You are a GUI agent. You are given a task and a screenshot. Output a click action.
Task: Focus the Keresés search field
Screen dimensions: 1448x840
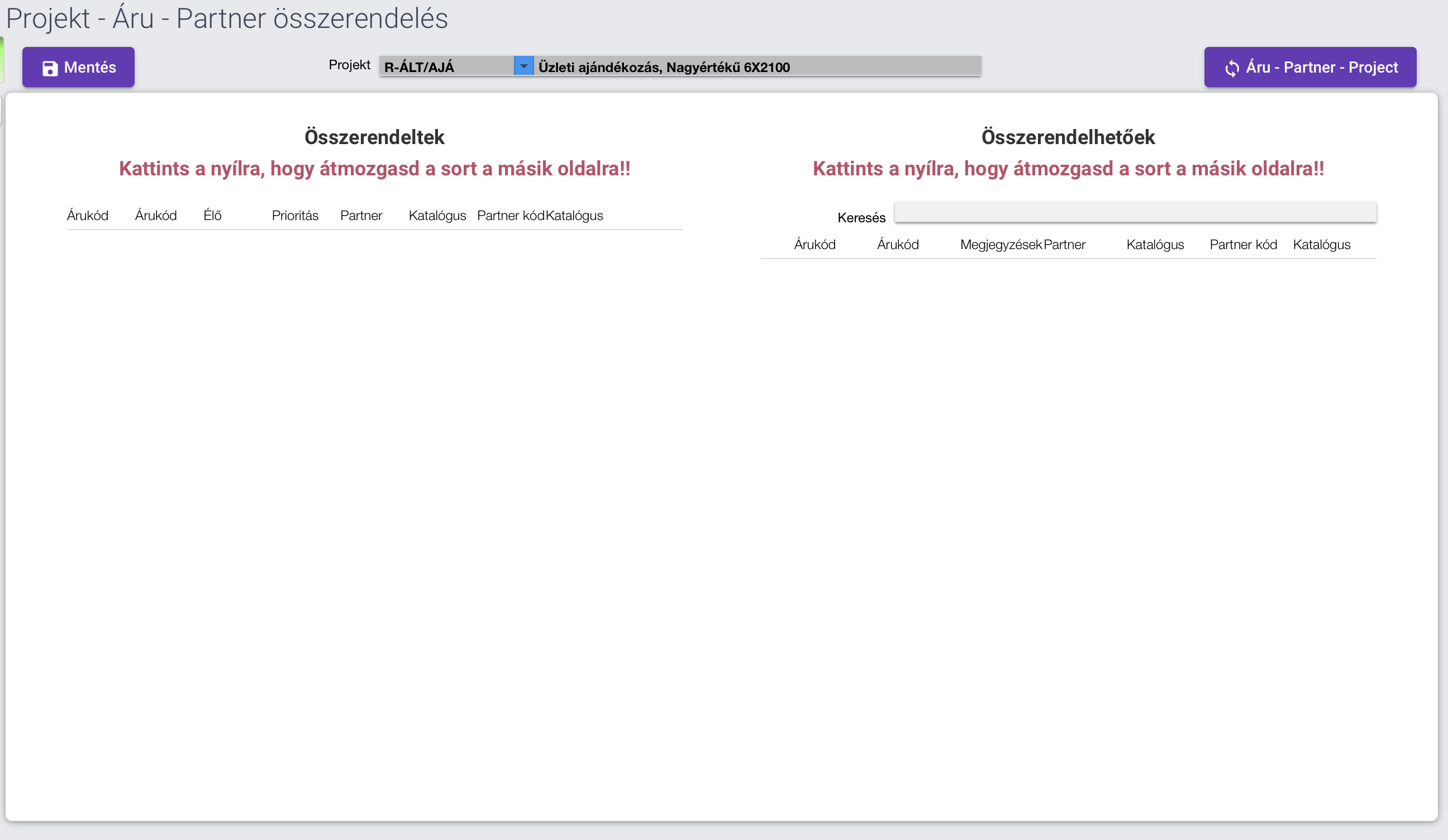[x=1135, y=213]
